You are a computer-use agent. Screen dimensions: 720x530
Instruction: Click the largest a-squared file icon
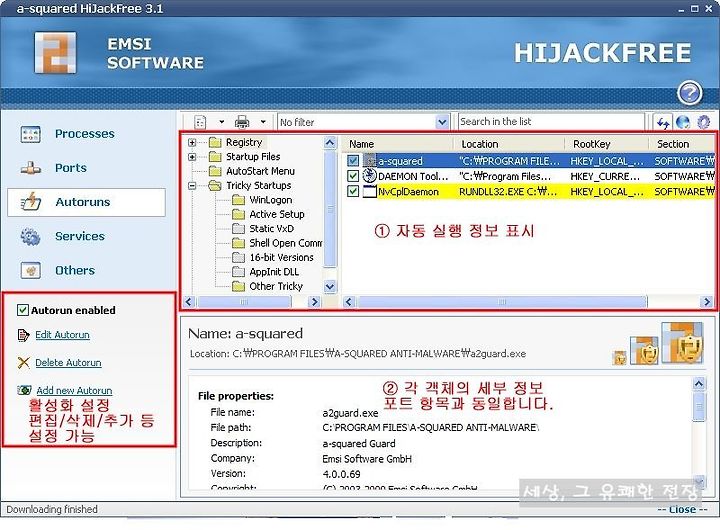point(682,343)
